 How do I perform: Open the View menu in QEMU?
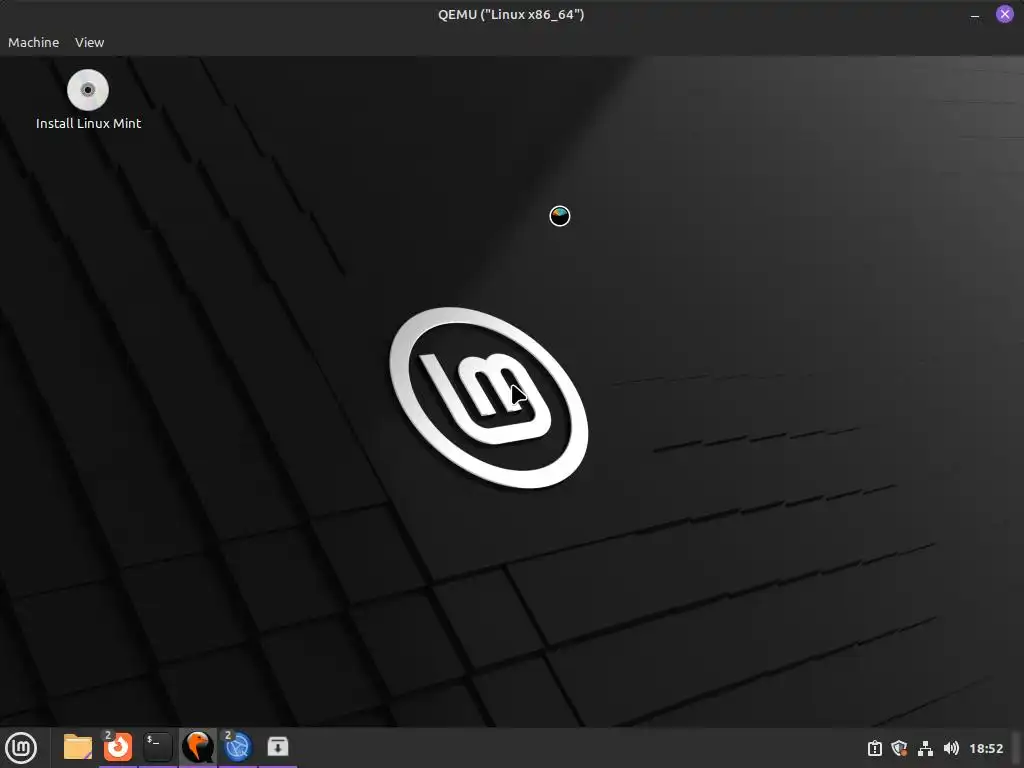tap(89, 42)
